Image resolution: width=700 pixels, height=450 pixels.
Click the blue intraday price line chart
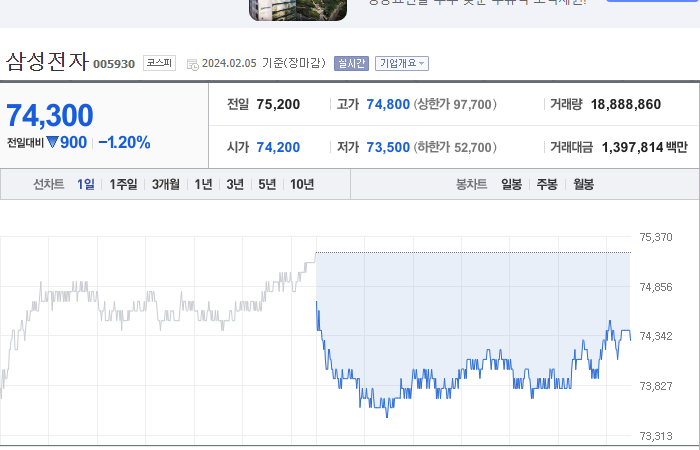[x=473, y=360]
